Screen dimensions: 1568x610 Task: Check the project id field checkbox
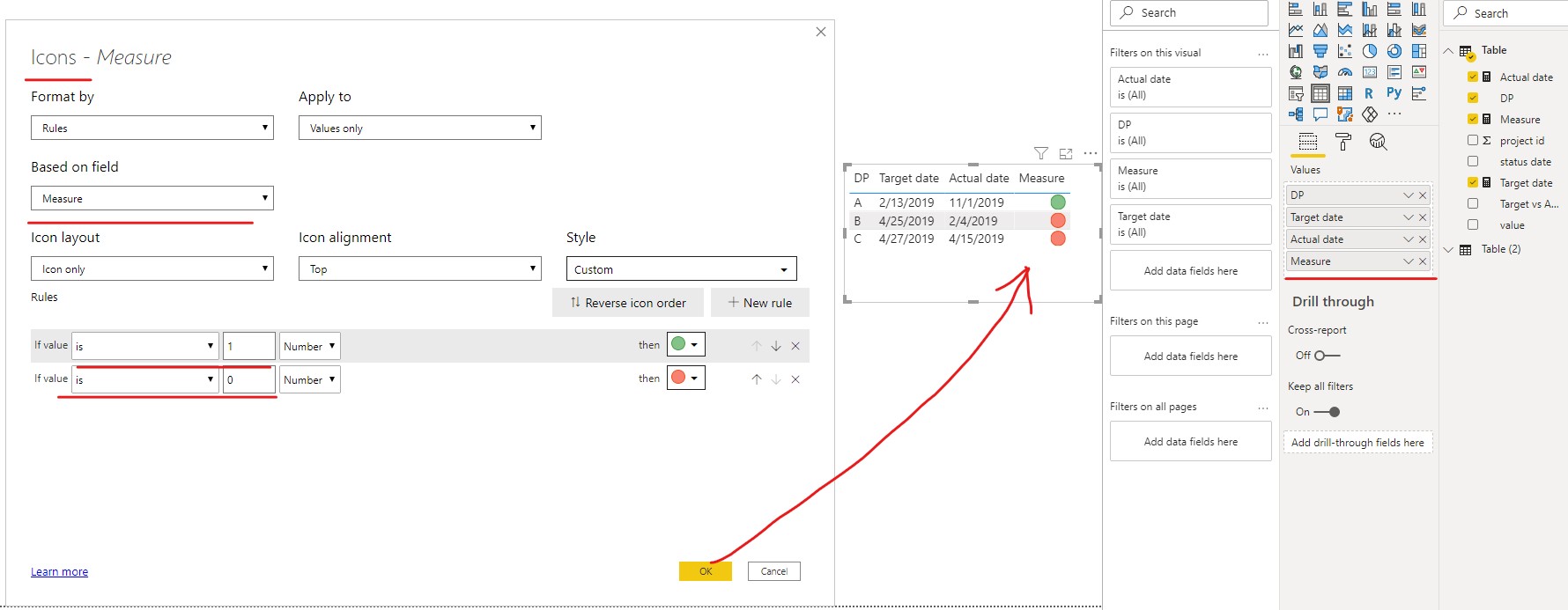coord(1472,140)
